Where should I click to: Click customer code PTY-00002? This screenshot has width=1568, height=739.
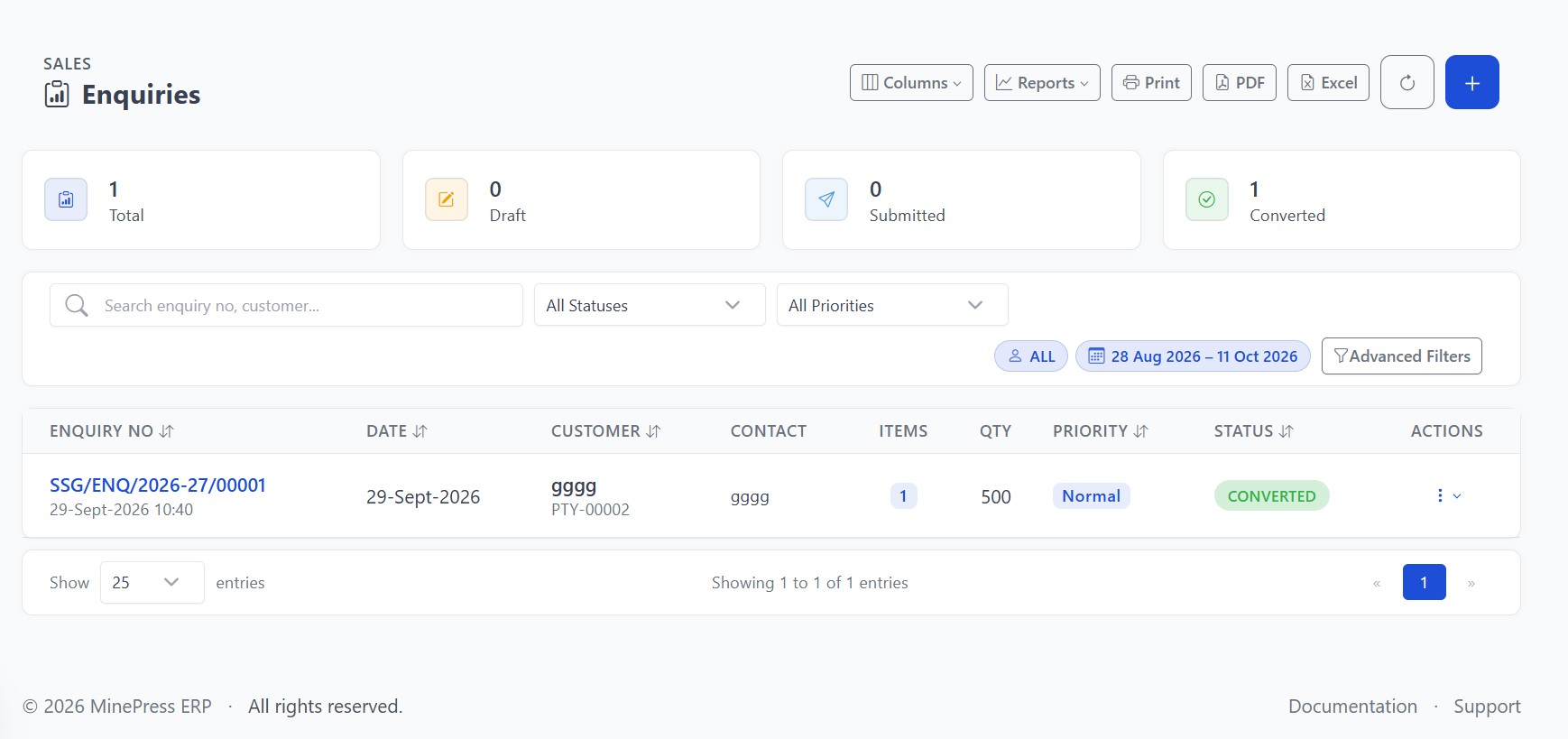pos(590,510)
